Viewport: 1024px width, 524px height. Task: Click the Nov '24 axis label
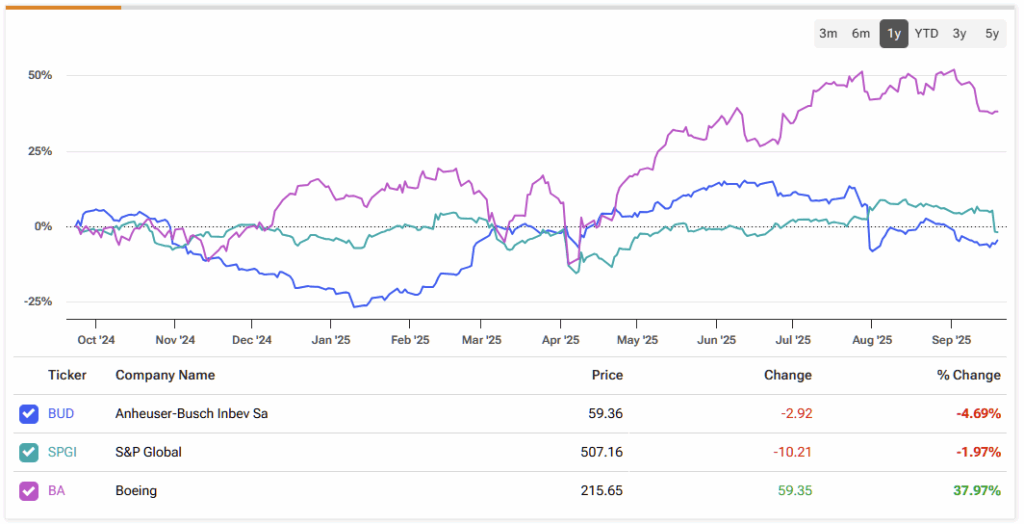(175, 340)
